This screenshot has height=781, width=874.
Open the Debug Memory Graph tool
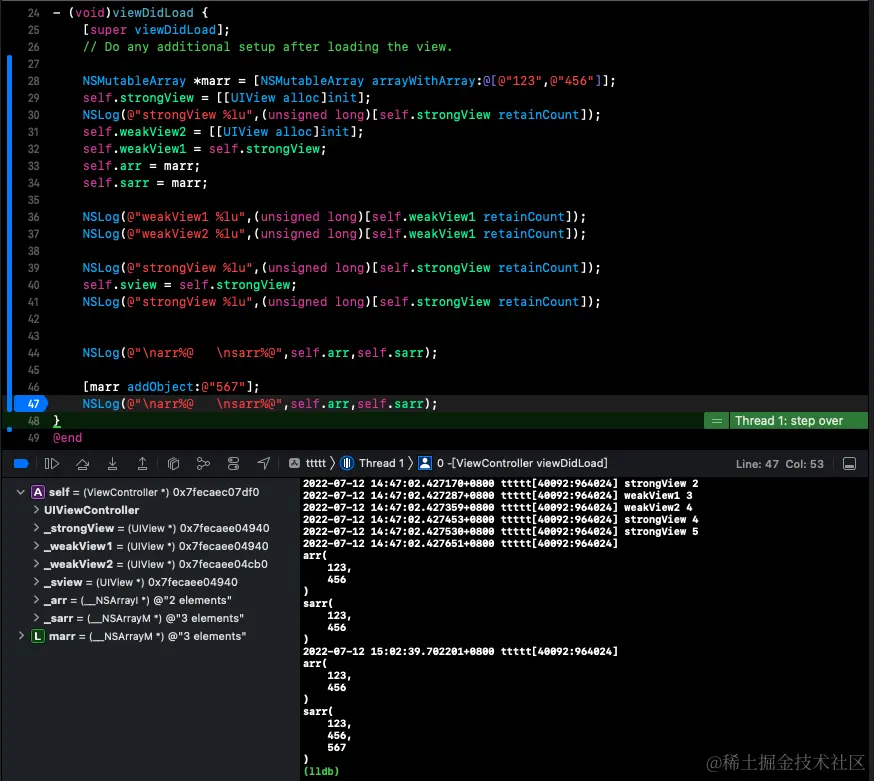coord(203,463)
